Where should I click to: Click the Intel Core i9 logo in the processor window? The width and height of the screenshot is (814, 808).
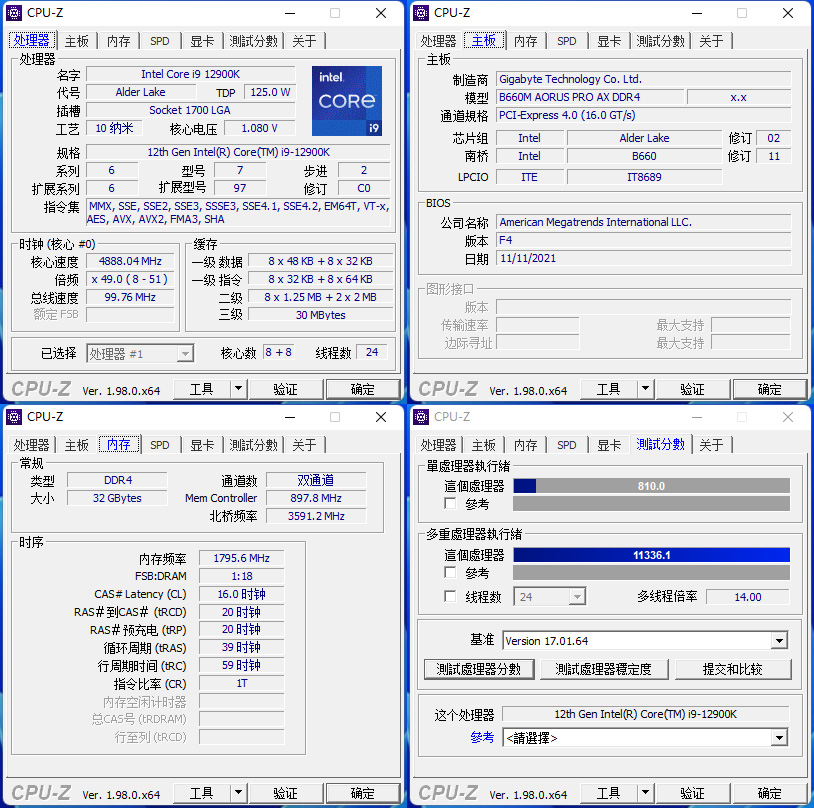pyautogui.click(x=347, y=101)
